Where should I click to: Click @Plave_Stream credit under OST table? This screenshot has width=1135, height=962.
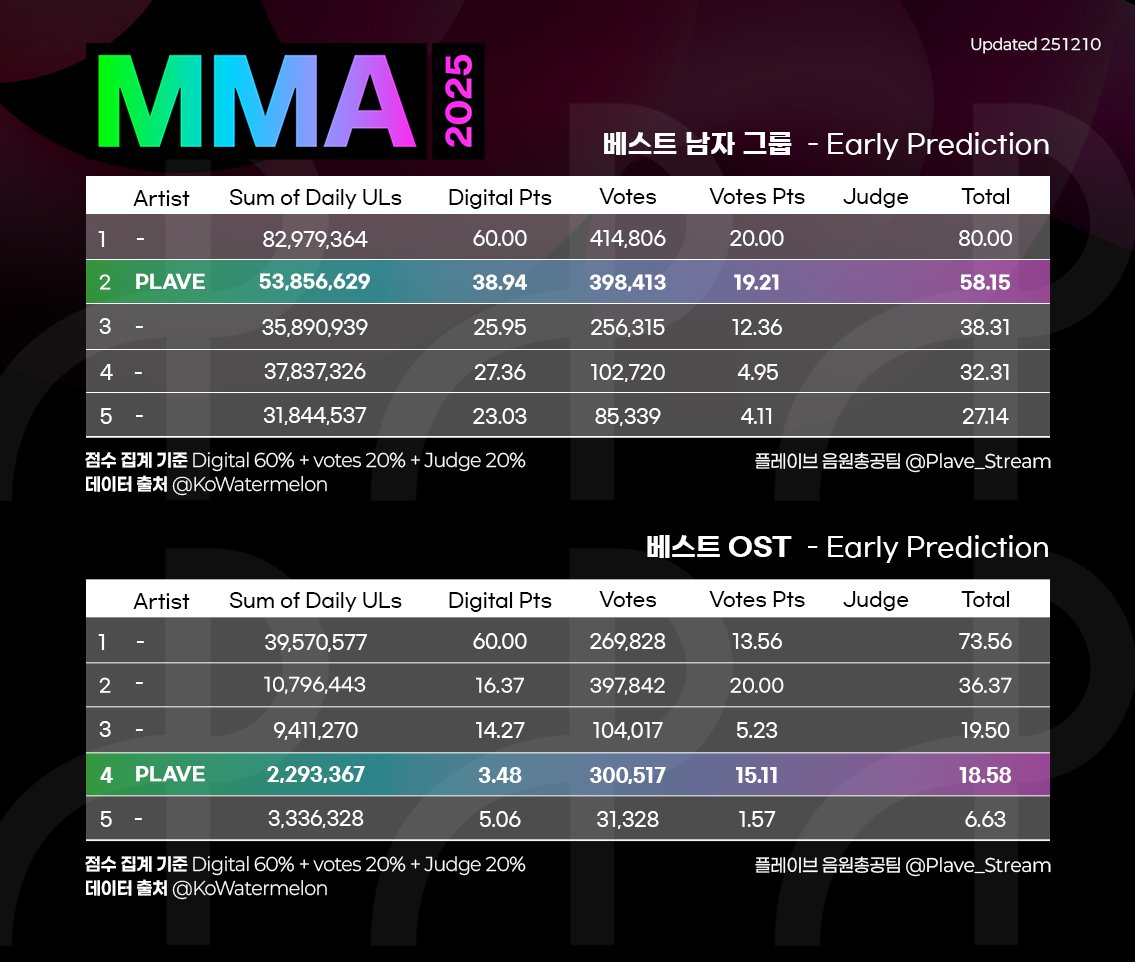point(978,865)
